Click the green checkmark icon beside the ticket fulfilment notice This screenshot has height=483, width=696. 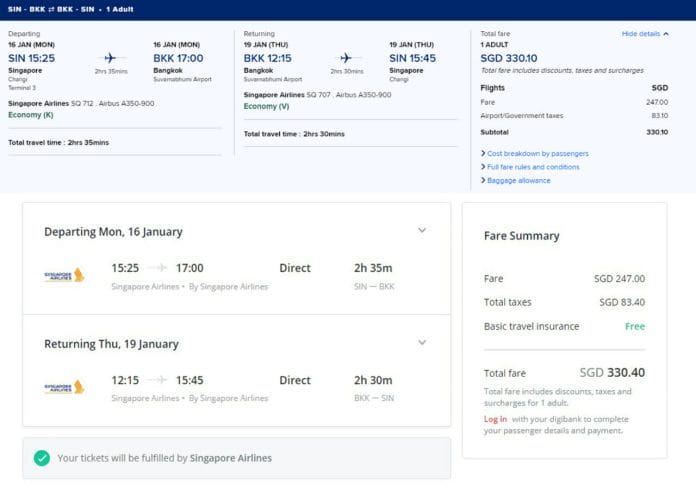[x=42, y=458]
